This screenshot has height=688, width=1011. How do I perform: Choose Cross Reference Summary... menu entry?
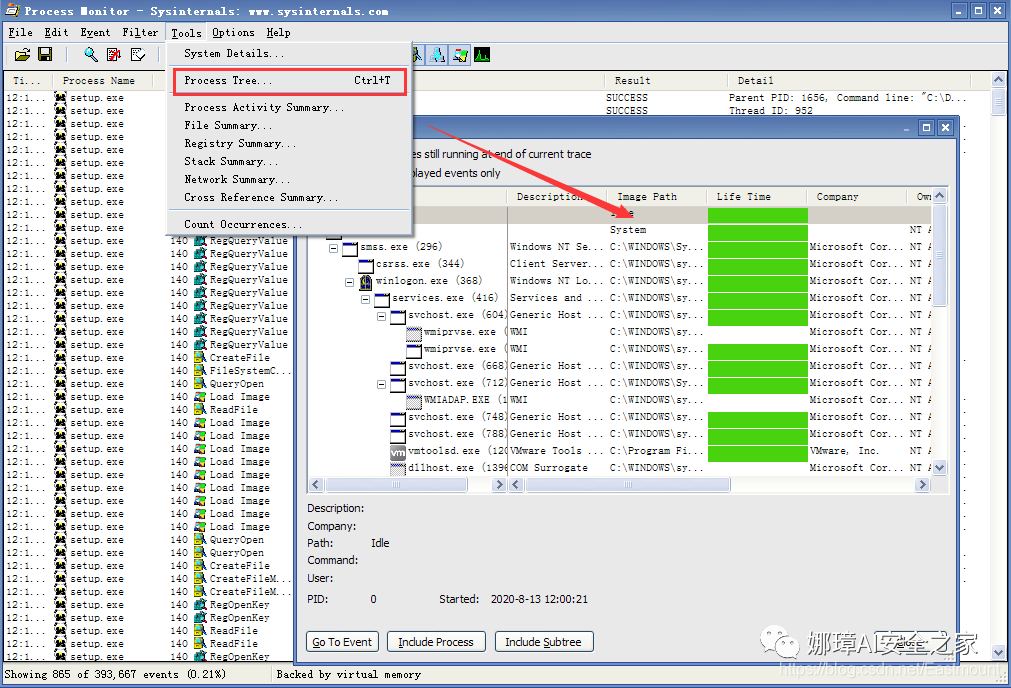click(289, 198)
